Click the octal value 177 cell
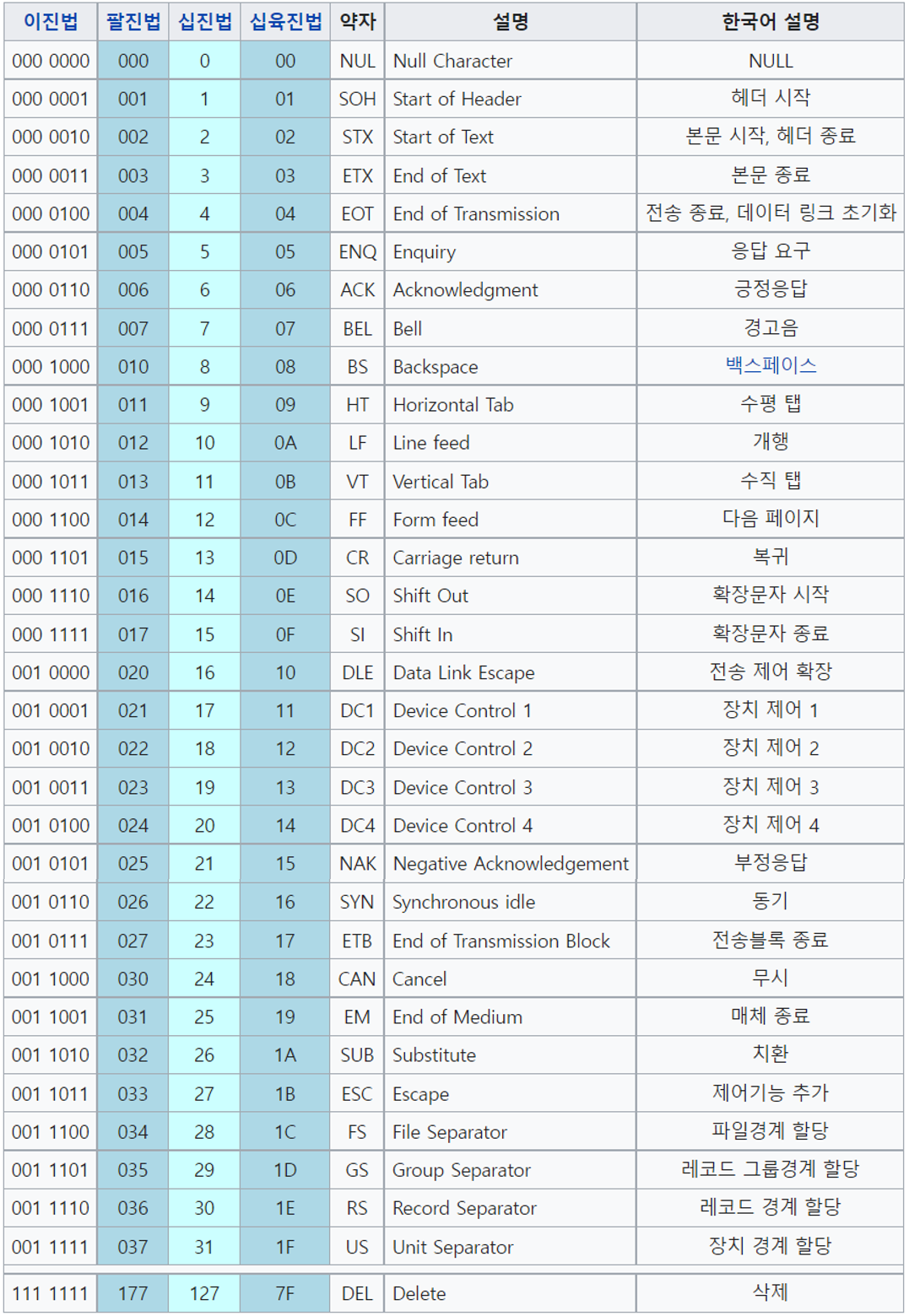The width and height of the screenshot is (909, 1316). pyautogui.click(x=133, y=1292)
